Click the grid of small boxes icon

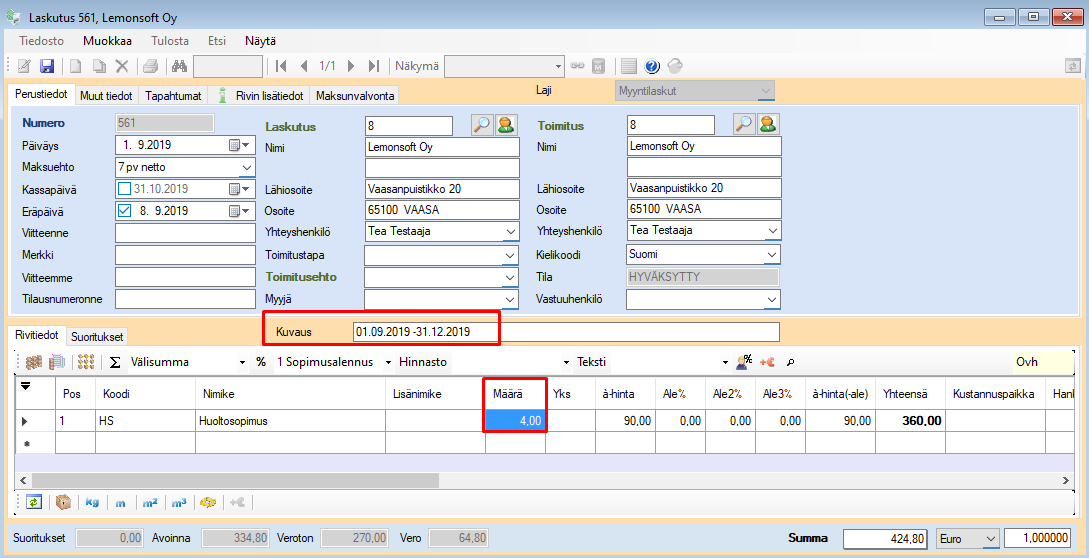tap(86, 362)
